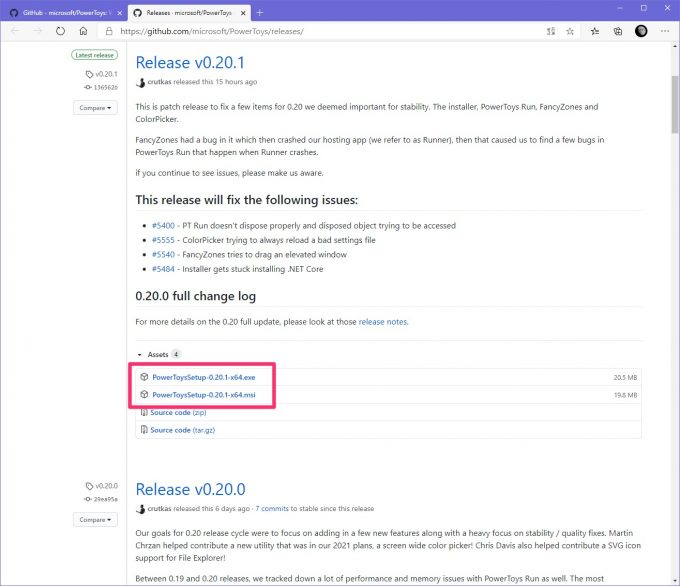This screenshot has height=586, width=680.
Task: Switch to the GitHub - microsoft/PowerToys tab
Action: click(65, 13)
